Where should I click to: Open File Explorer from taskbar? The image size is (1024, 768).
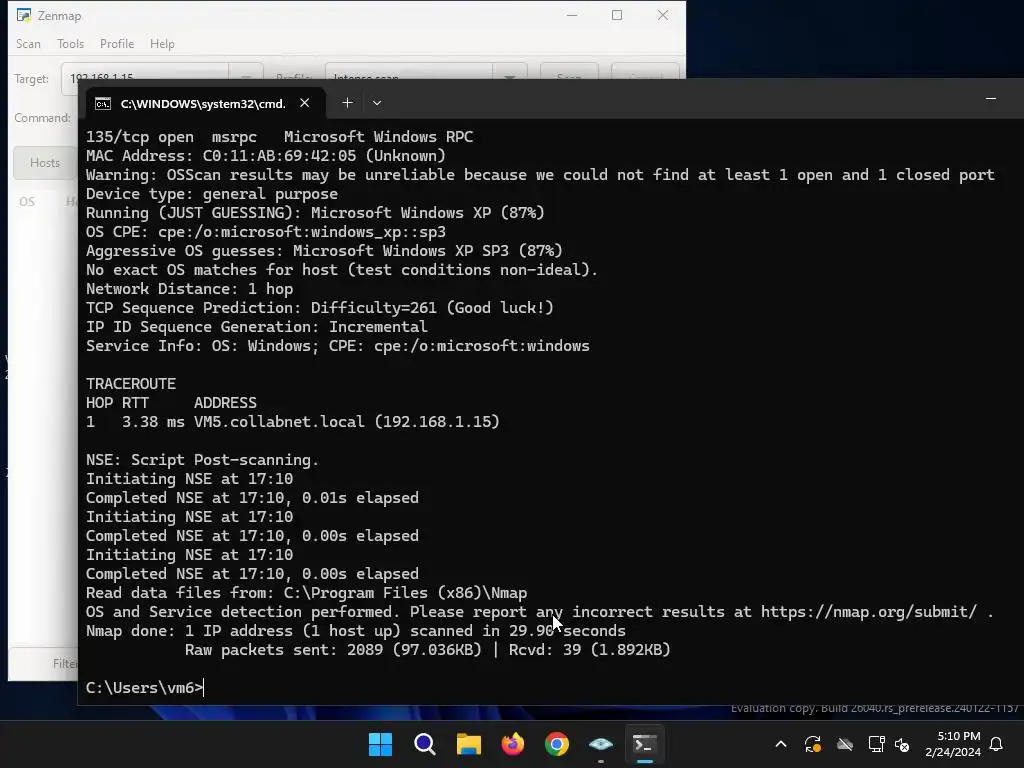pyautogui.click(x=468, y=744)
